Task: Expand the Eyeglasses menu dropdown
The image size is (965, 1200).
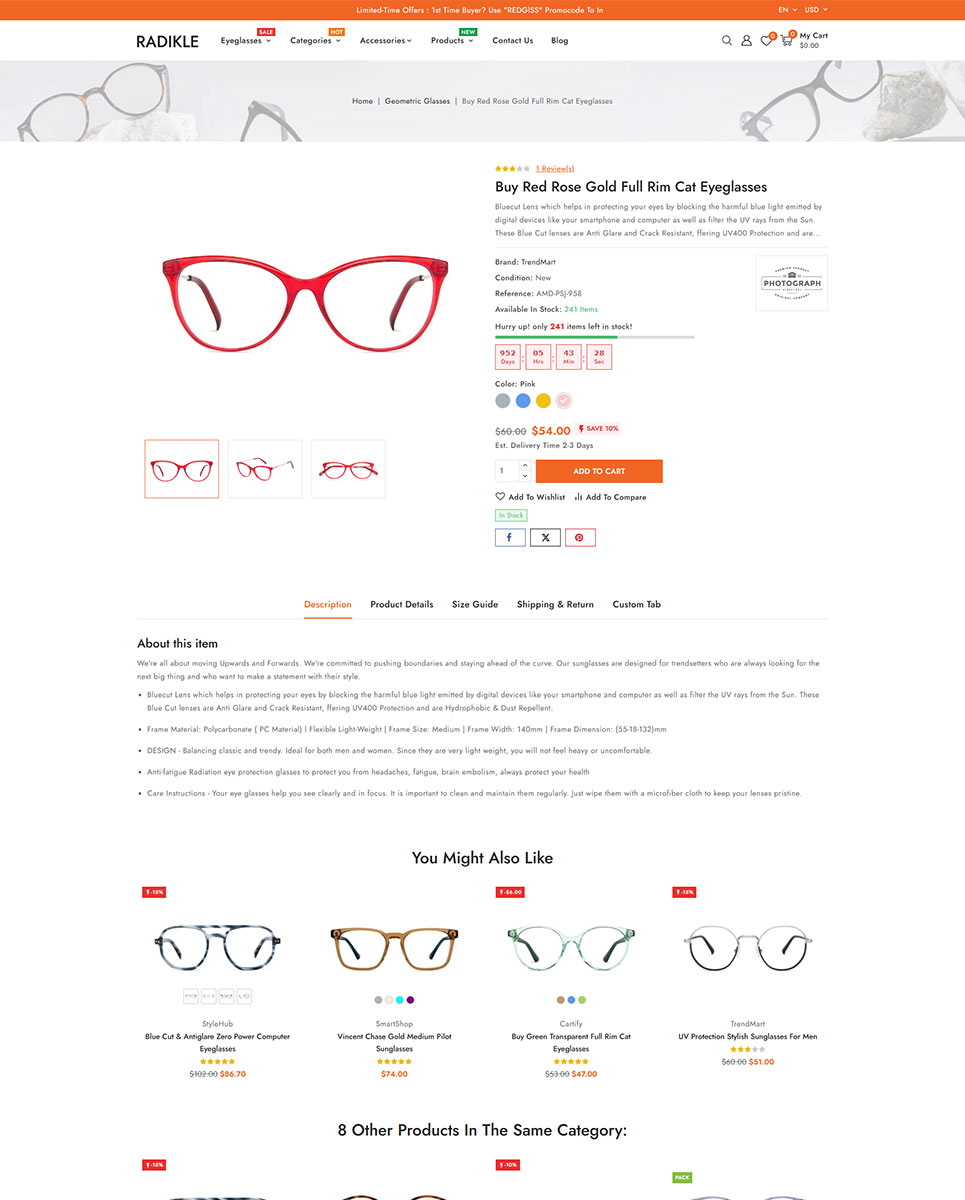Action: coord(246,41)
